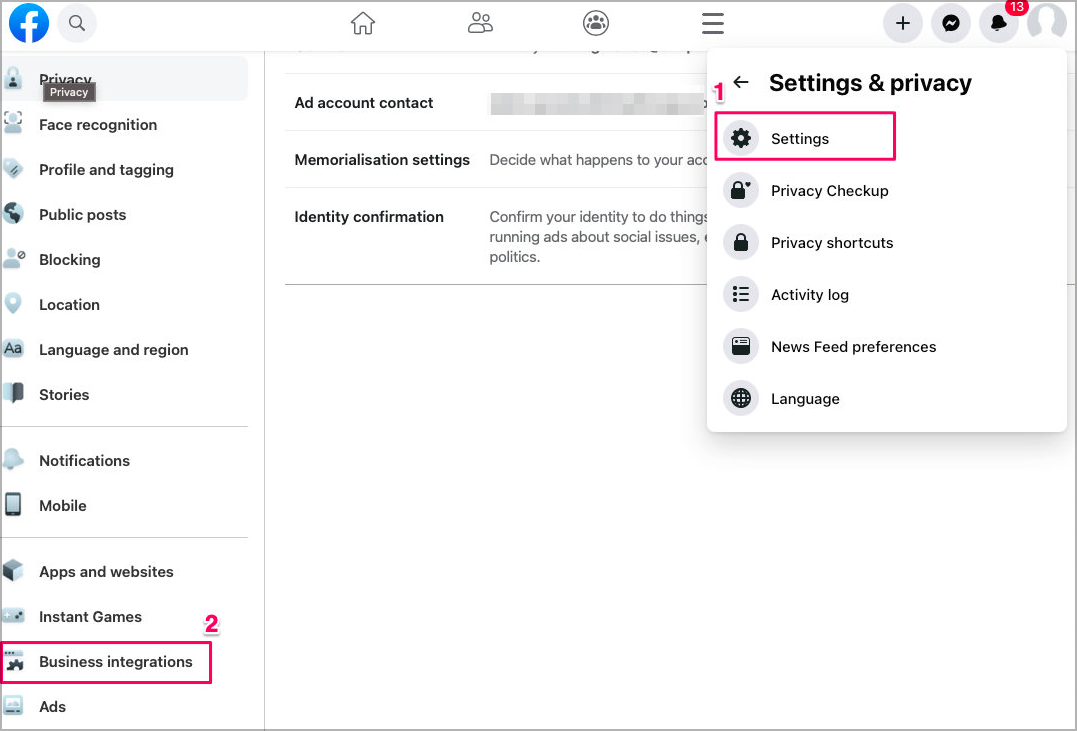Click the Instant Games controller icon
Image resolution: width=1077 pixels, height=731 pixels.
(x=13, y=616)
